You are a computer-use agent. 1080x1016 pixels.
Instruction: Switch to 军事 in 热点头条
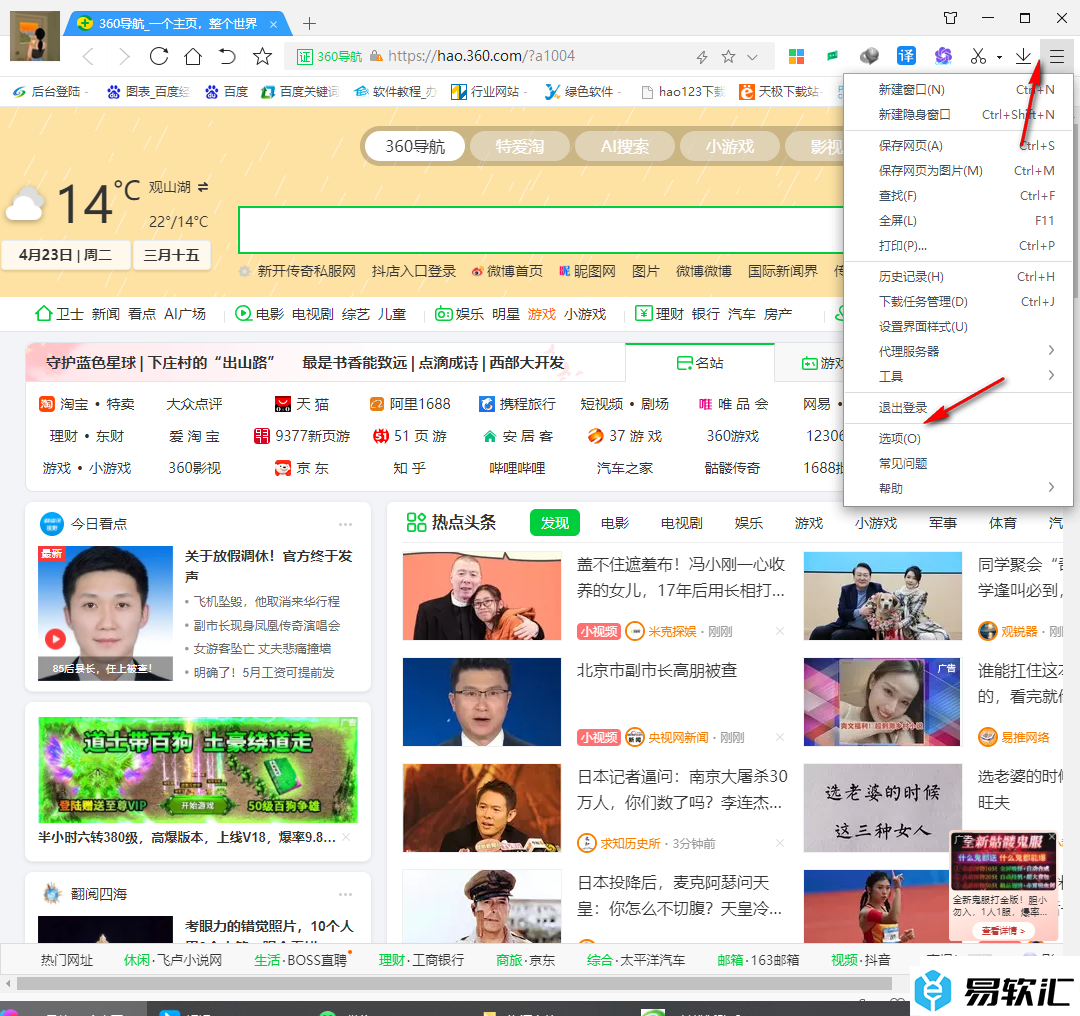tap(942, 523)
